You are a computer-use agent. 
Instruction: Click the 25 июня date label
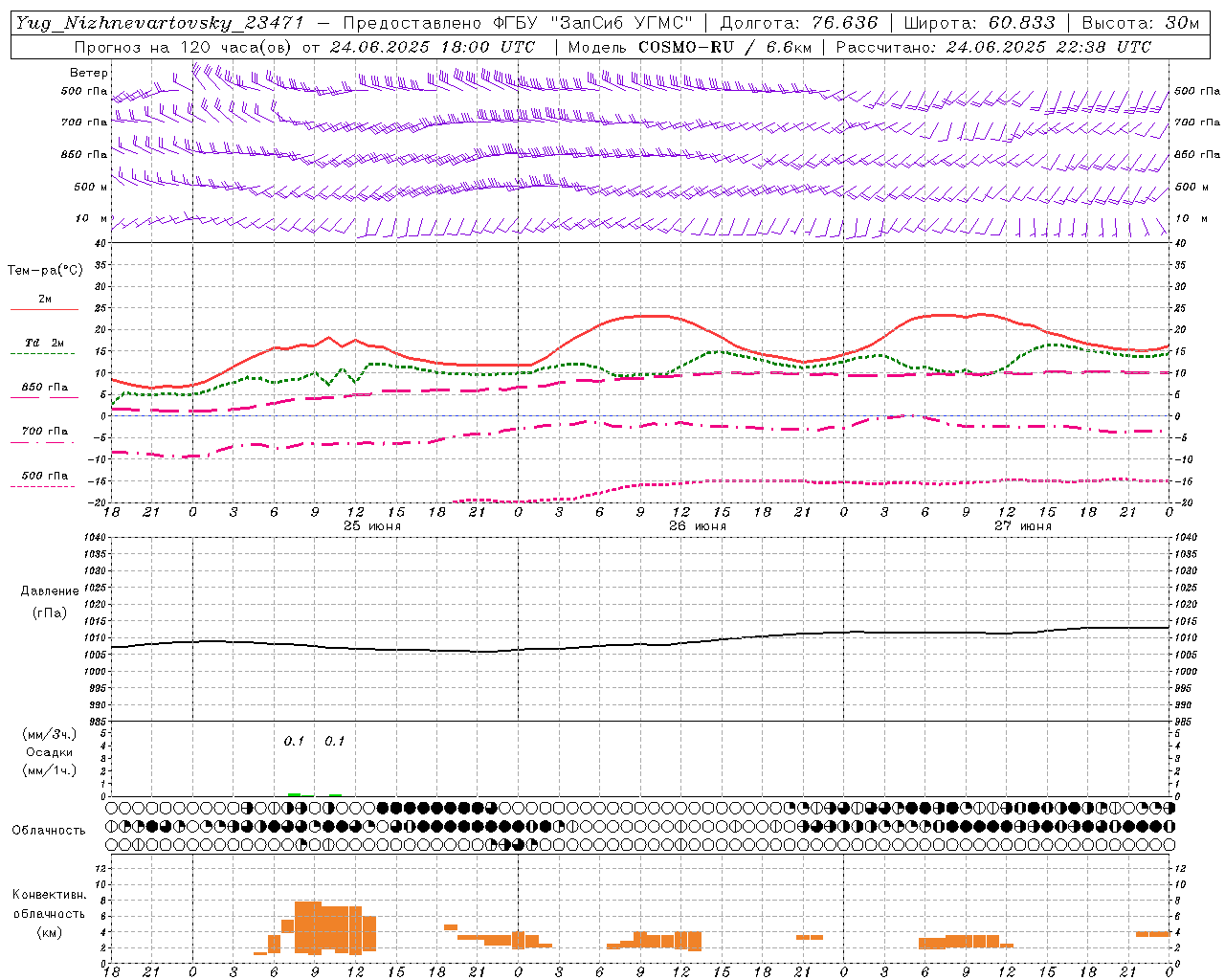[372, 526]
